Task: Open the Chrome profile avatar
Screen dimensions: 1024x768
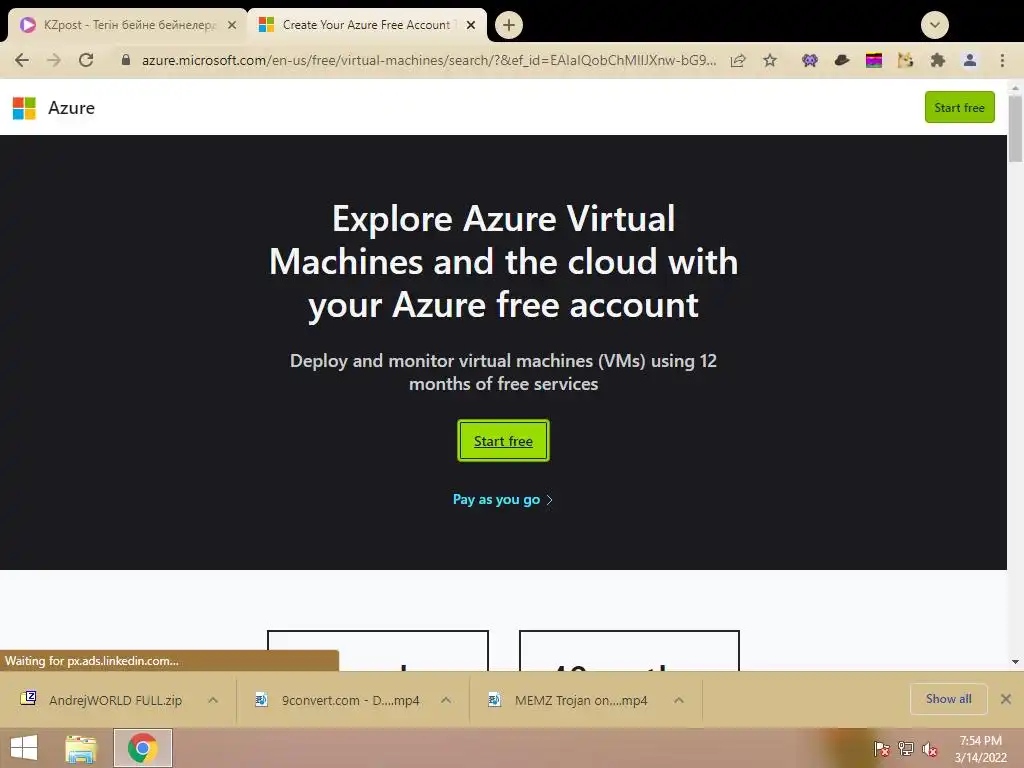Action: [970, 61]
